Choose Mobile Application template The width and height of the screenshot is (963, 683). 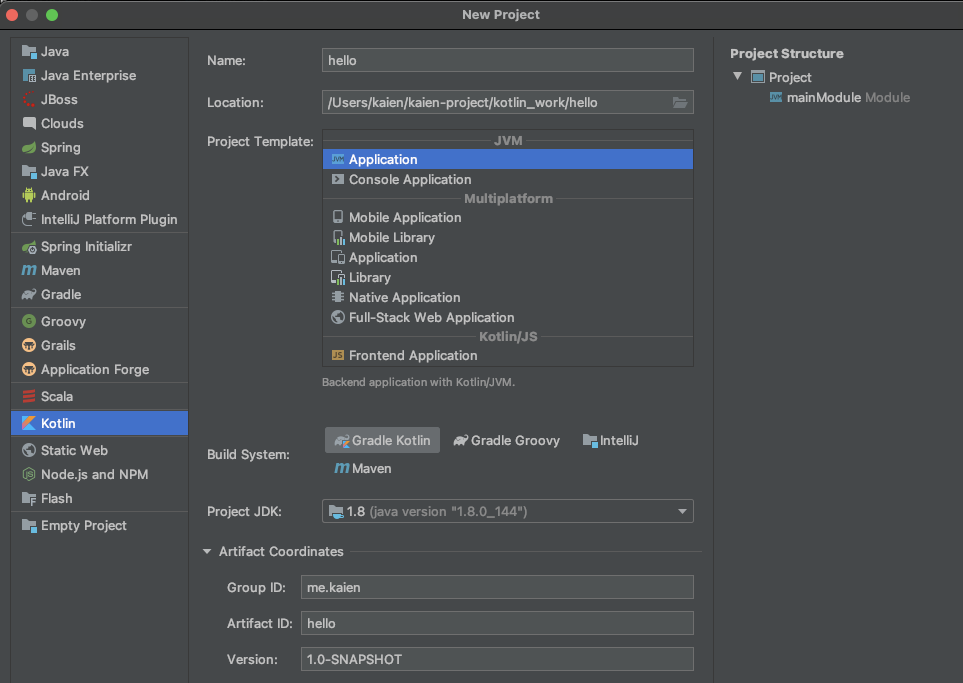508,217
